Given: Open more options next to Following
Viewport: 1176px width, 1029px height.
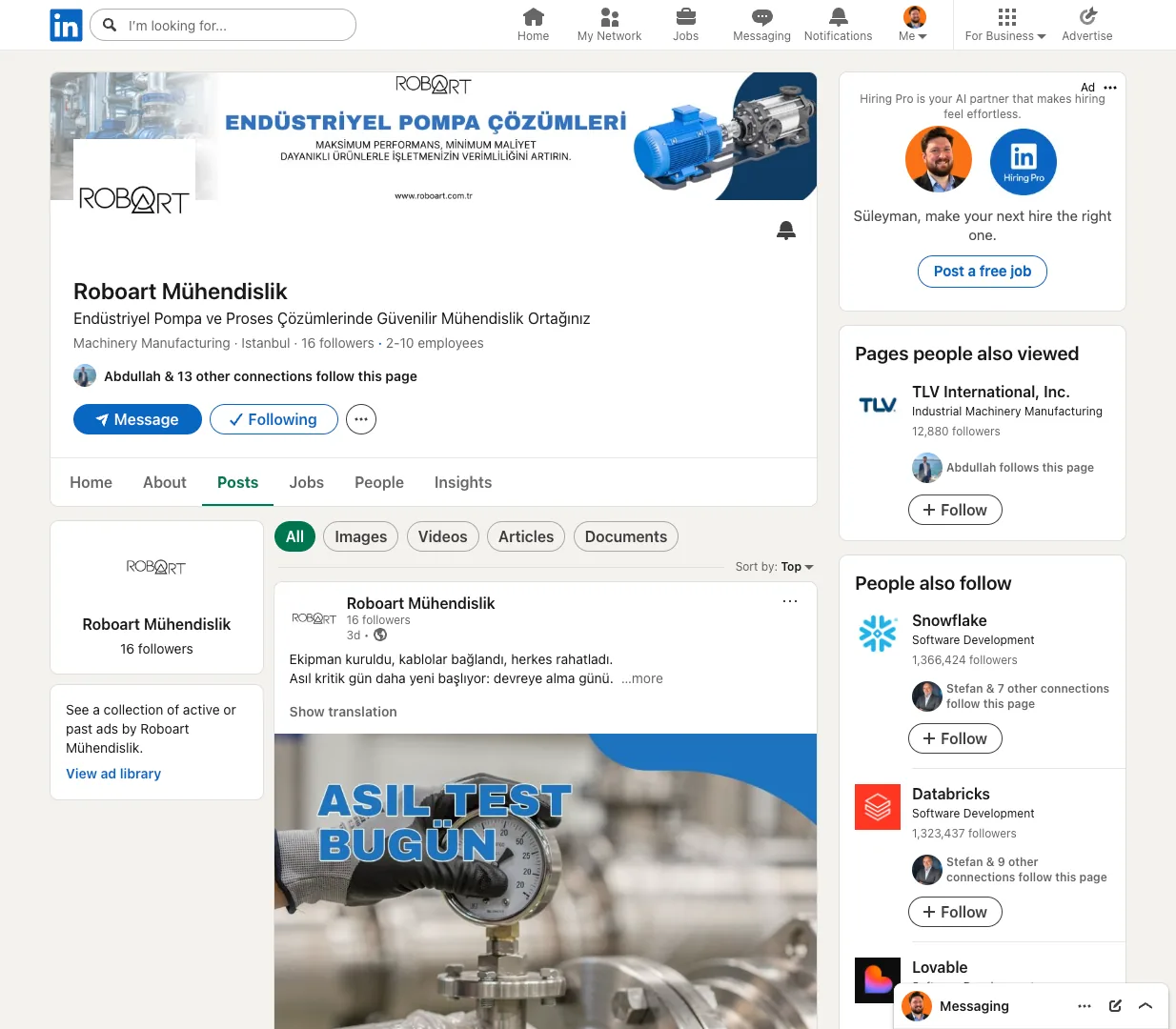Looking at the screenshot, I should [361, 419].
